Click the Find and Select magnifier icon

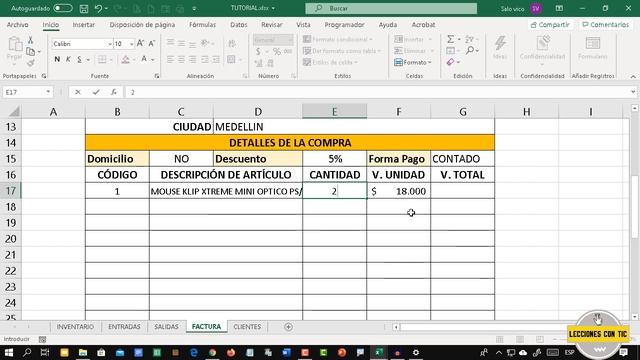pos(470,51)
